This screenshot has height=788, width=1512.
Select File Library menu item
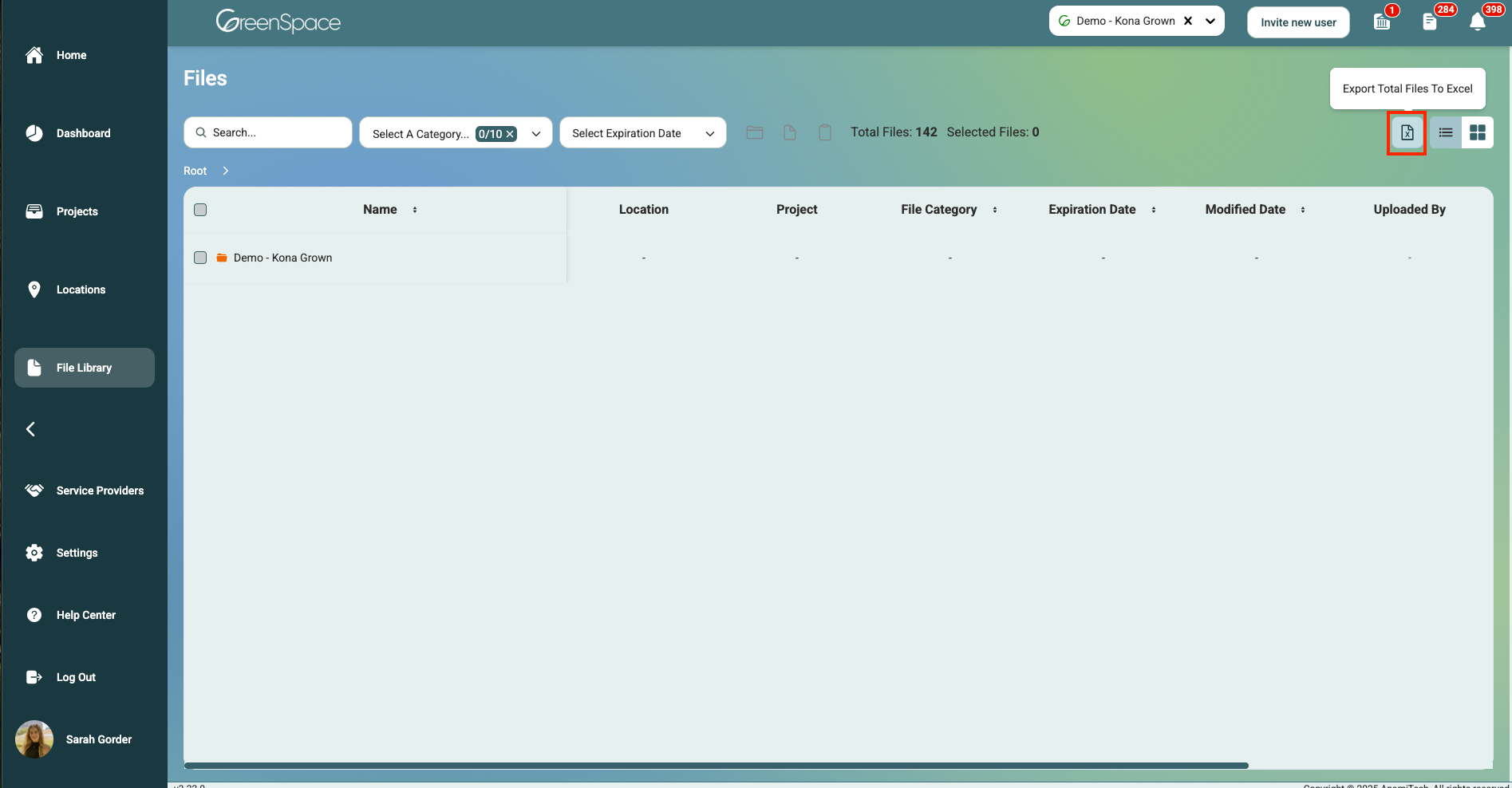pos(84,368)
